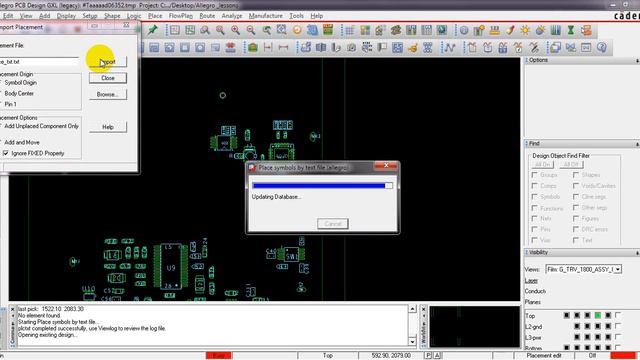Close the Place symbols progress dialog
This screenshot has width=640, height=360.
pos(386,165)
